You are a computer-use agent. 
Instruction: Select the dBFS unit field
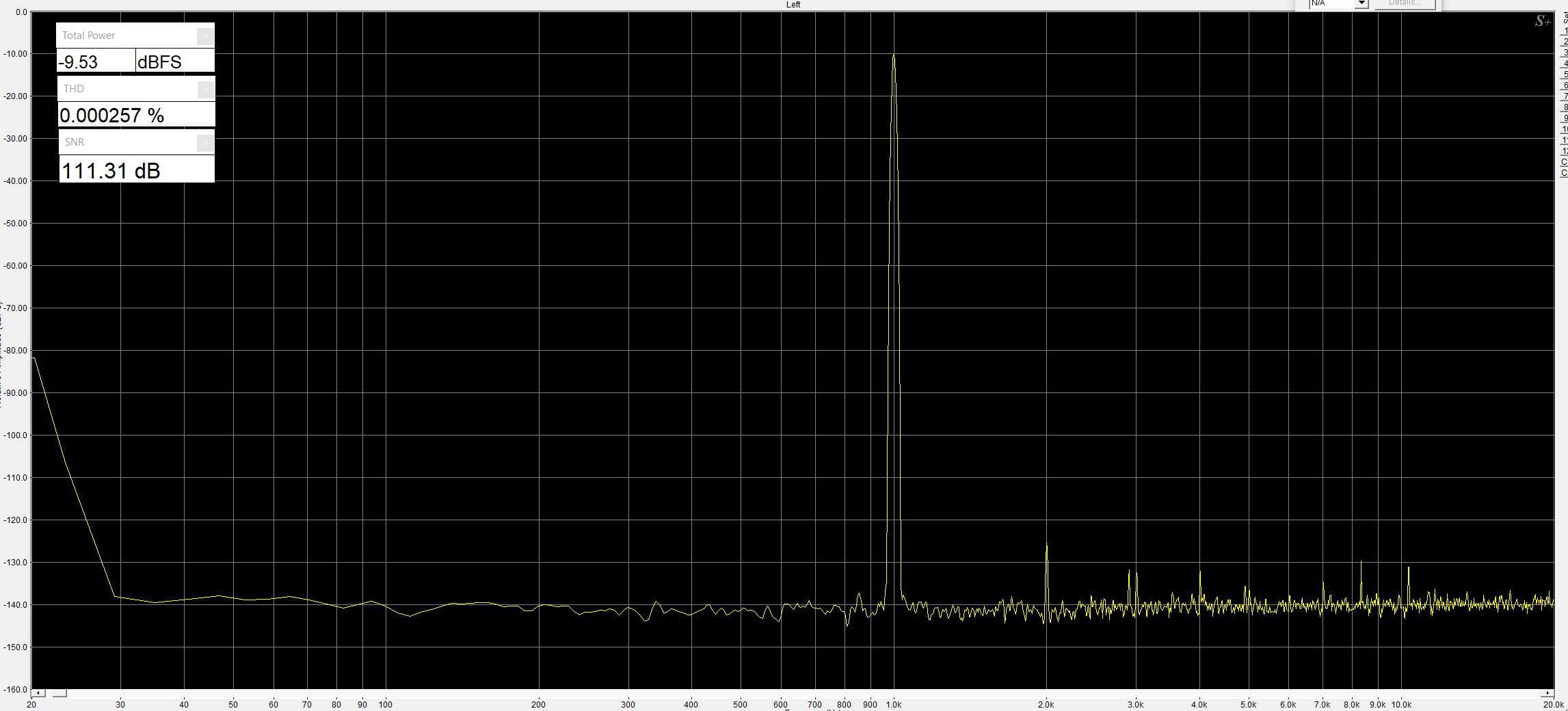pyautogui.click(x=174, y=62)
